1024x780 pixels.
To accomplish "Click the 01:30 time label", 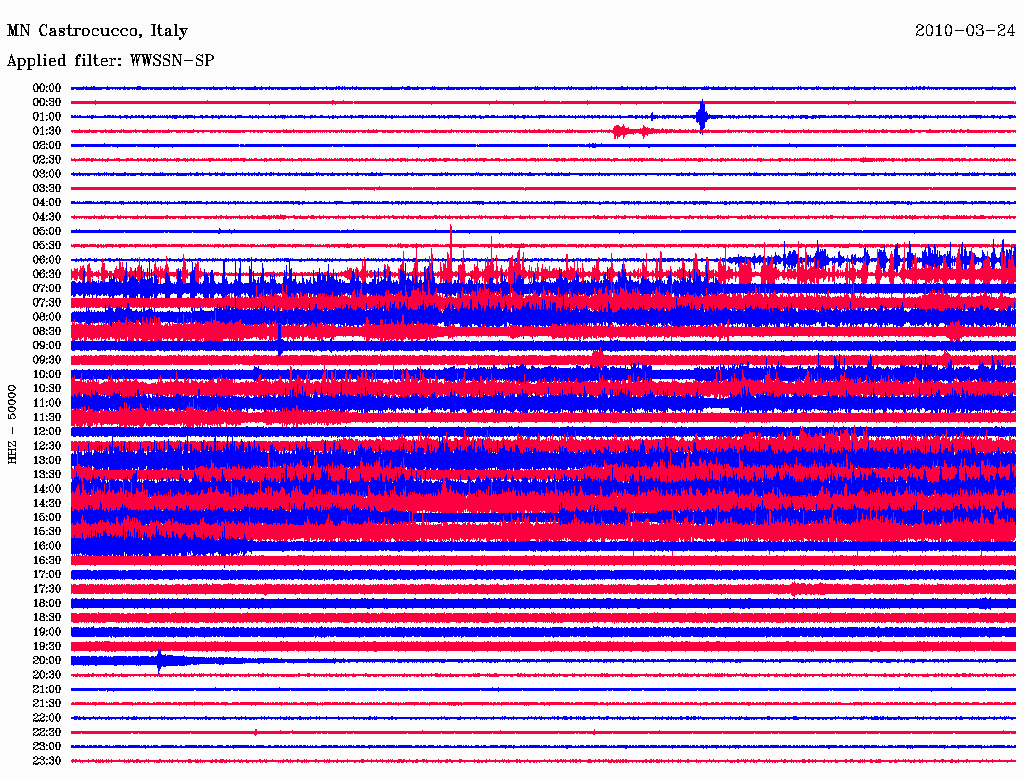I will [47, 131].
